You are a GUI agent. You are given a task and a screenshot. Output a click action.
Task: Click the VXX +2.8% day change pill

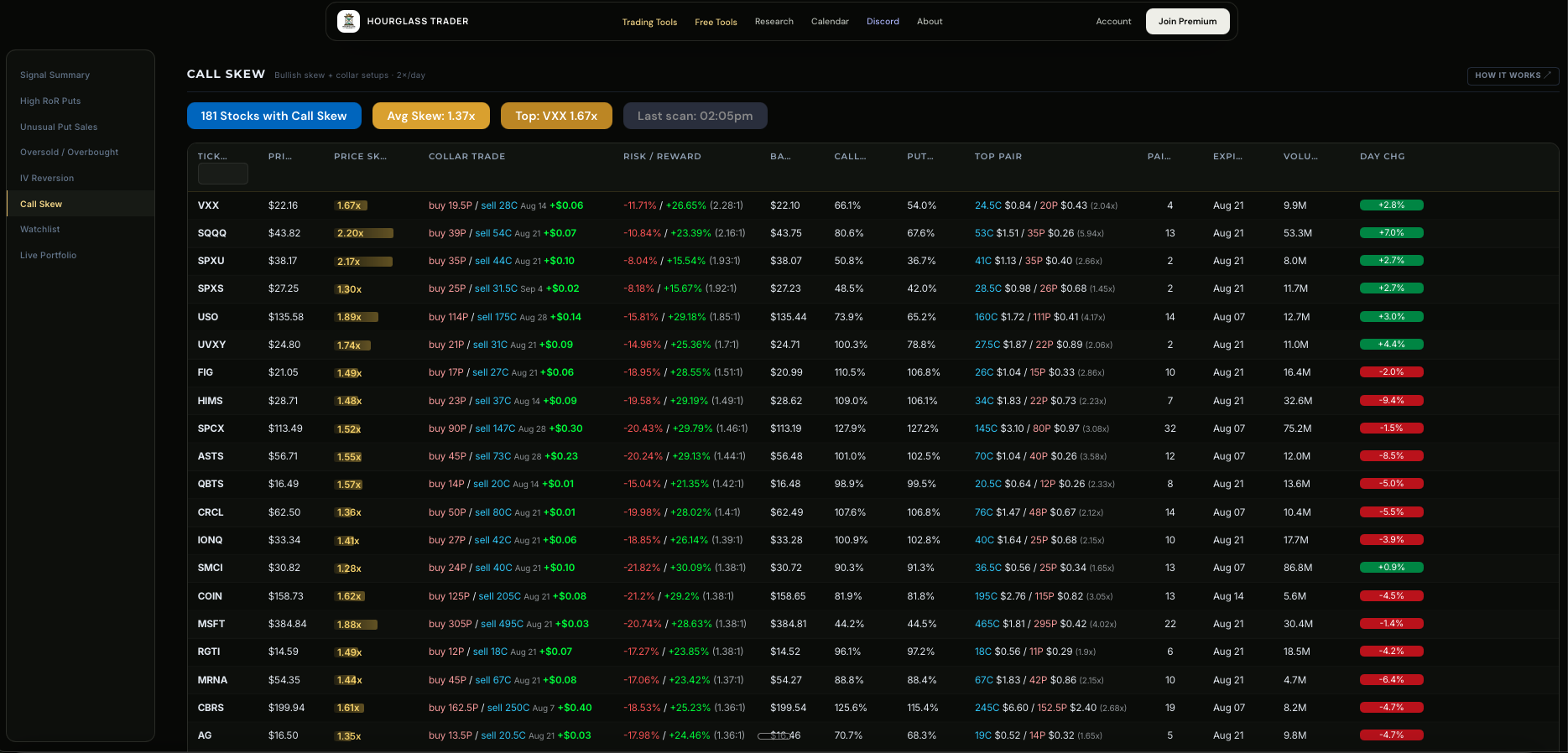point(1391,205)
